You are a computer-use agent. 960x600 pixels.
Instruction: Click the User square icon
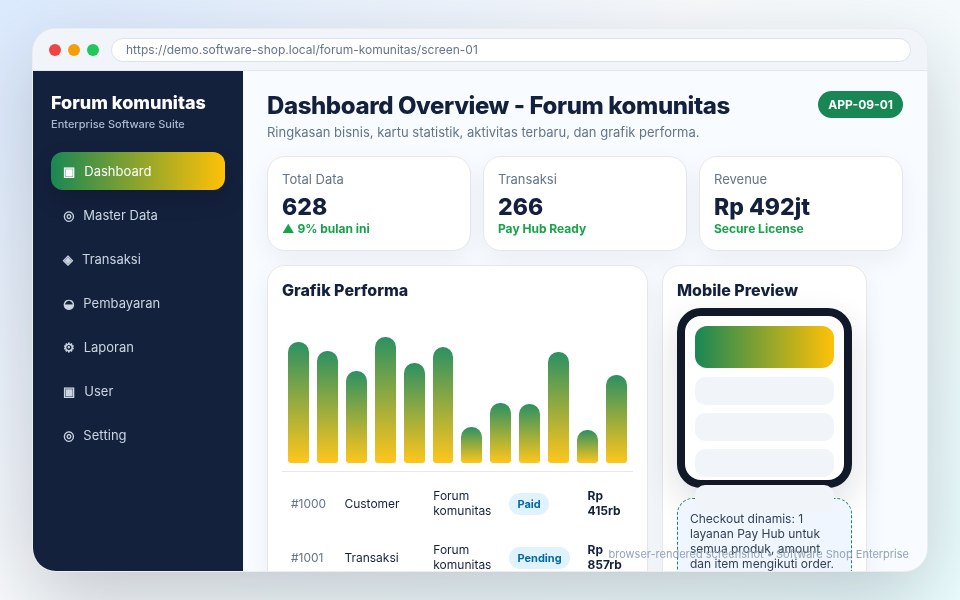[x=69, y=392]
